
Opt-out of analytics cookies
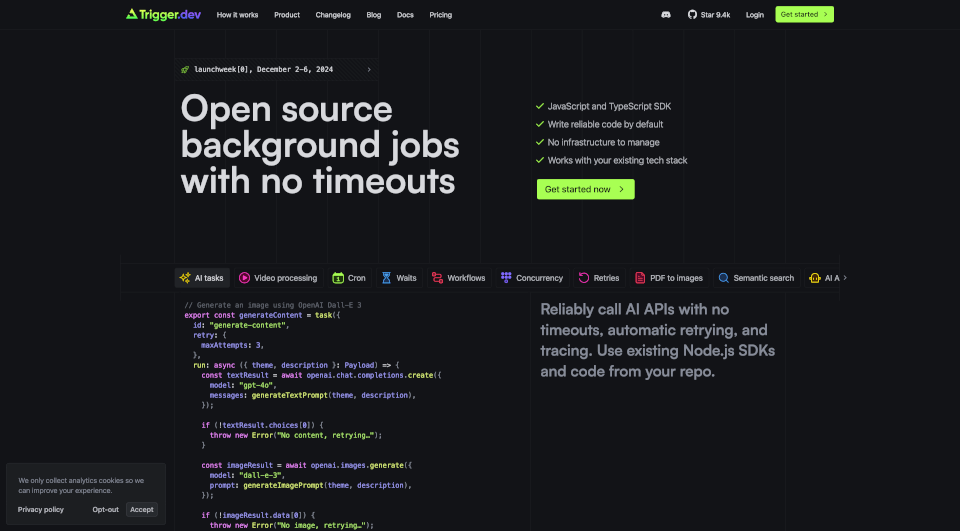point(105,509)
